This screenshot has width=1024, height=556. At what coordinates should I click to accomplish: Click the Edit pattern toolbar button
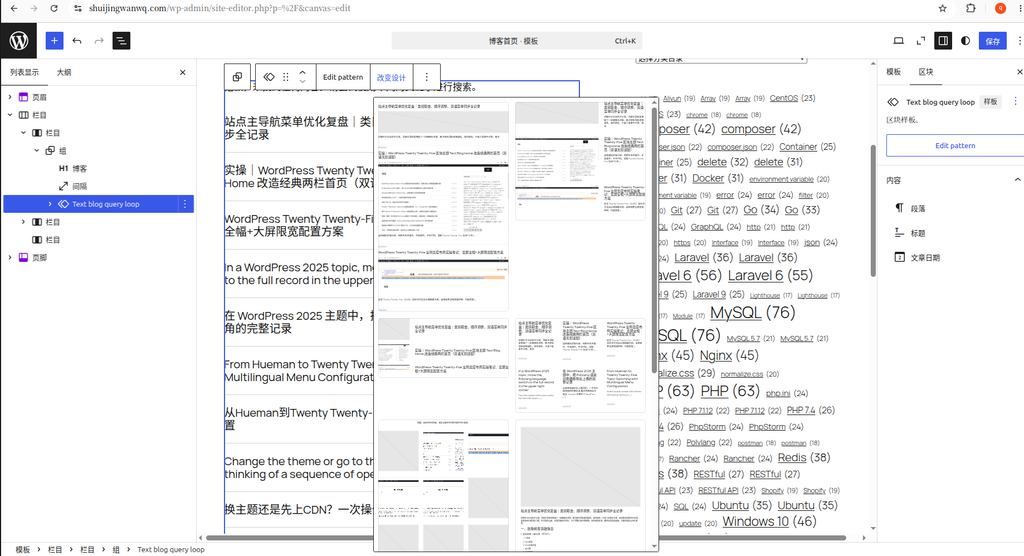pyautogui.click(x=343, y=76)
